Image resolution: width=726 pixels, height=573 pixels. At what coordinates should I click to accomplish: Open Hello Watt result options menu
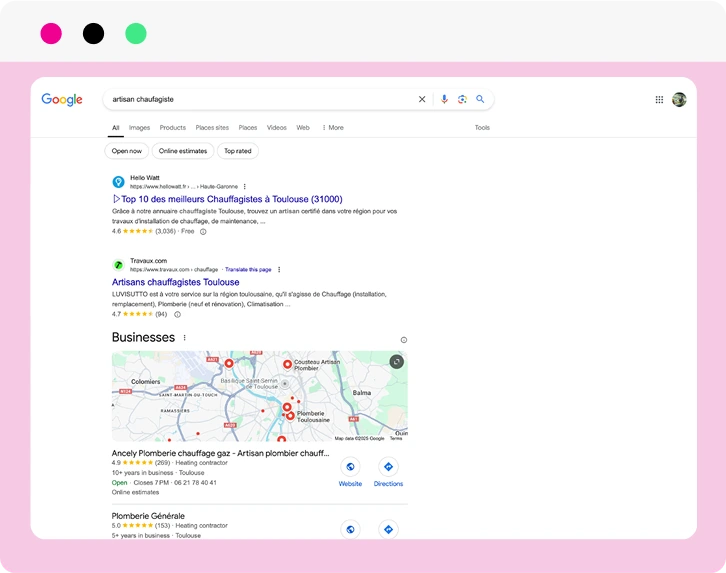pyautogui.click(x=244, y=187)
